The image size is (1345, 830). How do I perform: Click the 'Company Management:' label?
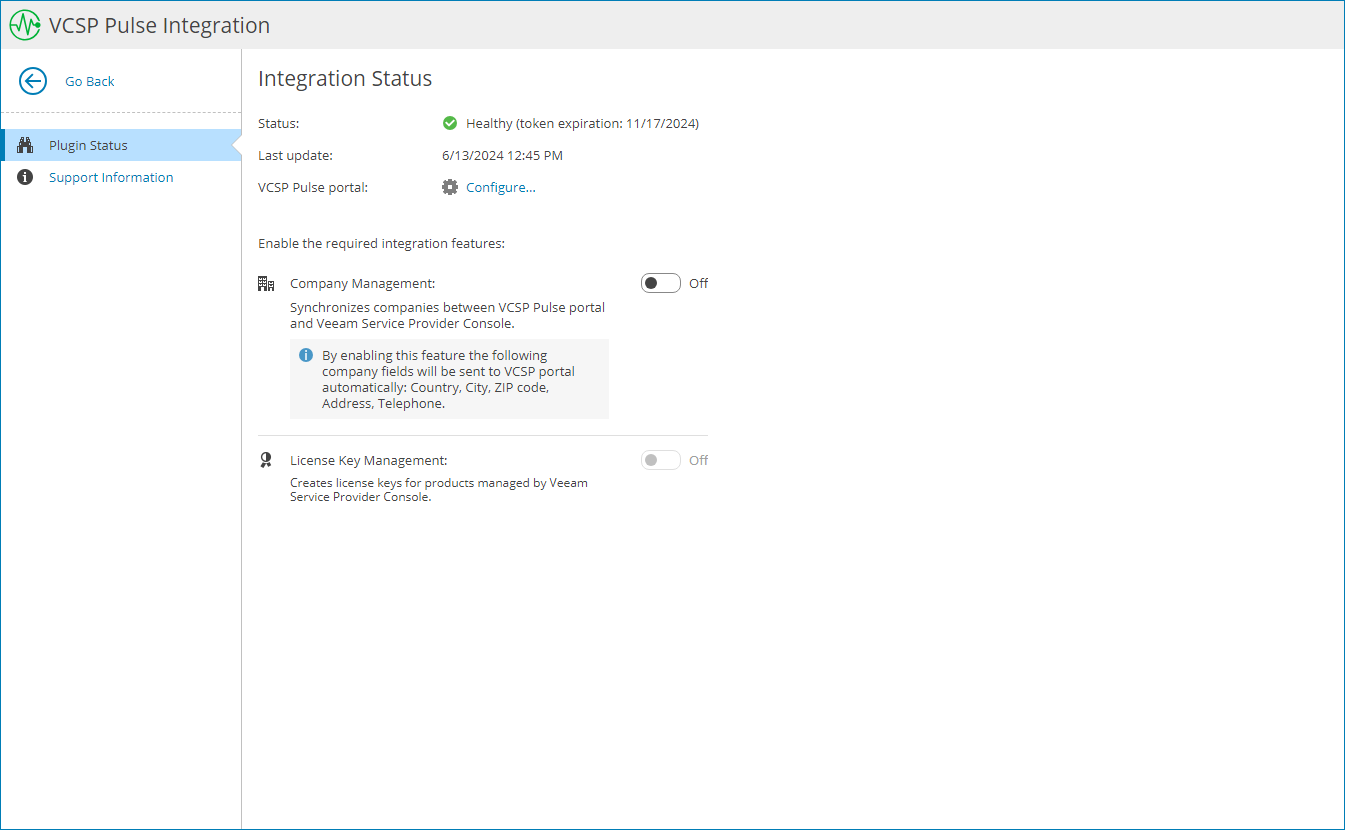[362, 284]
